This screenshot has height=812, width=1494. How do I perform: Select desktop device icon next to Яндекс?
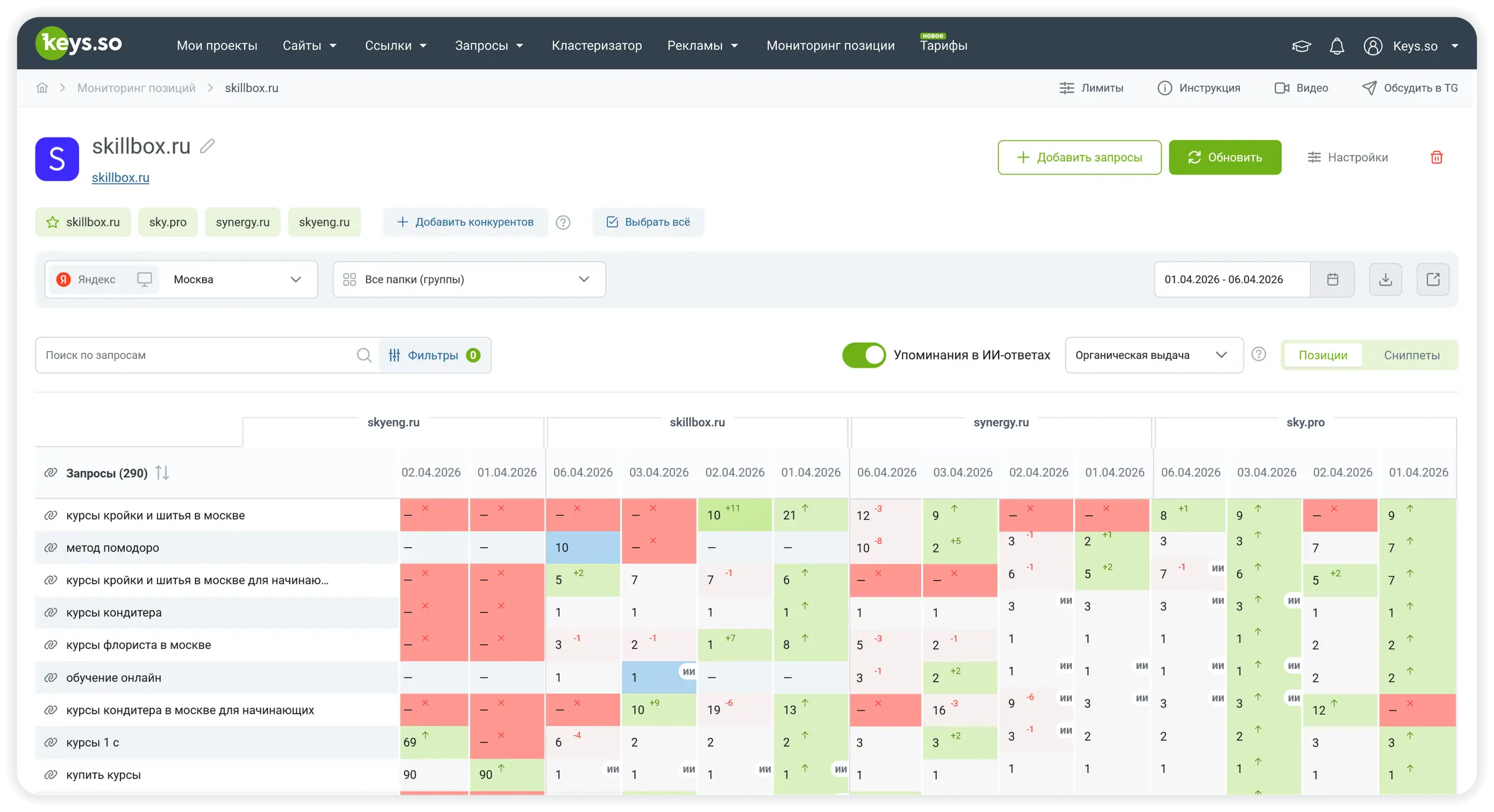coord(144,279)
